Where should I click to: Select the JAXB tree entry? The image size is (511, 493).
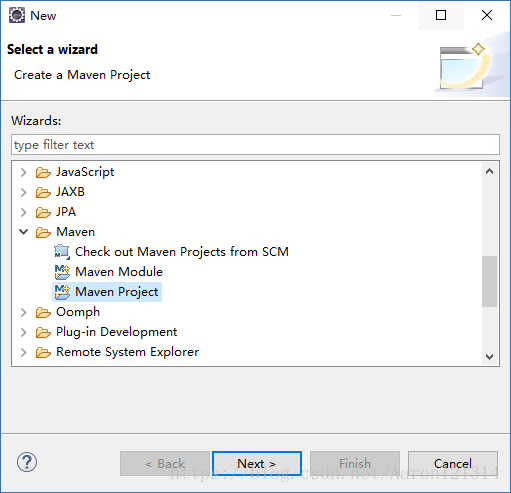[x=70, y=192]
